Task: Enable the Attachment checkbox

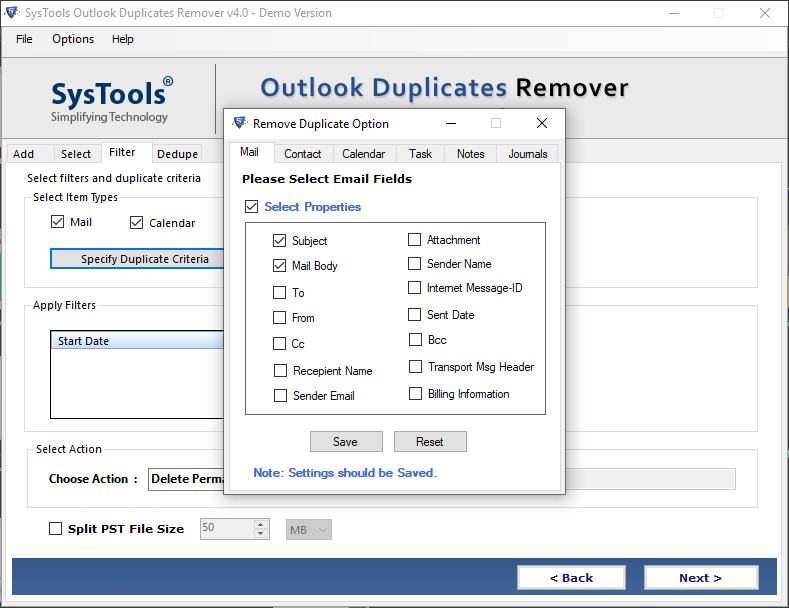Action: tap(415, 240)
